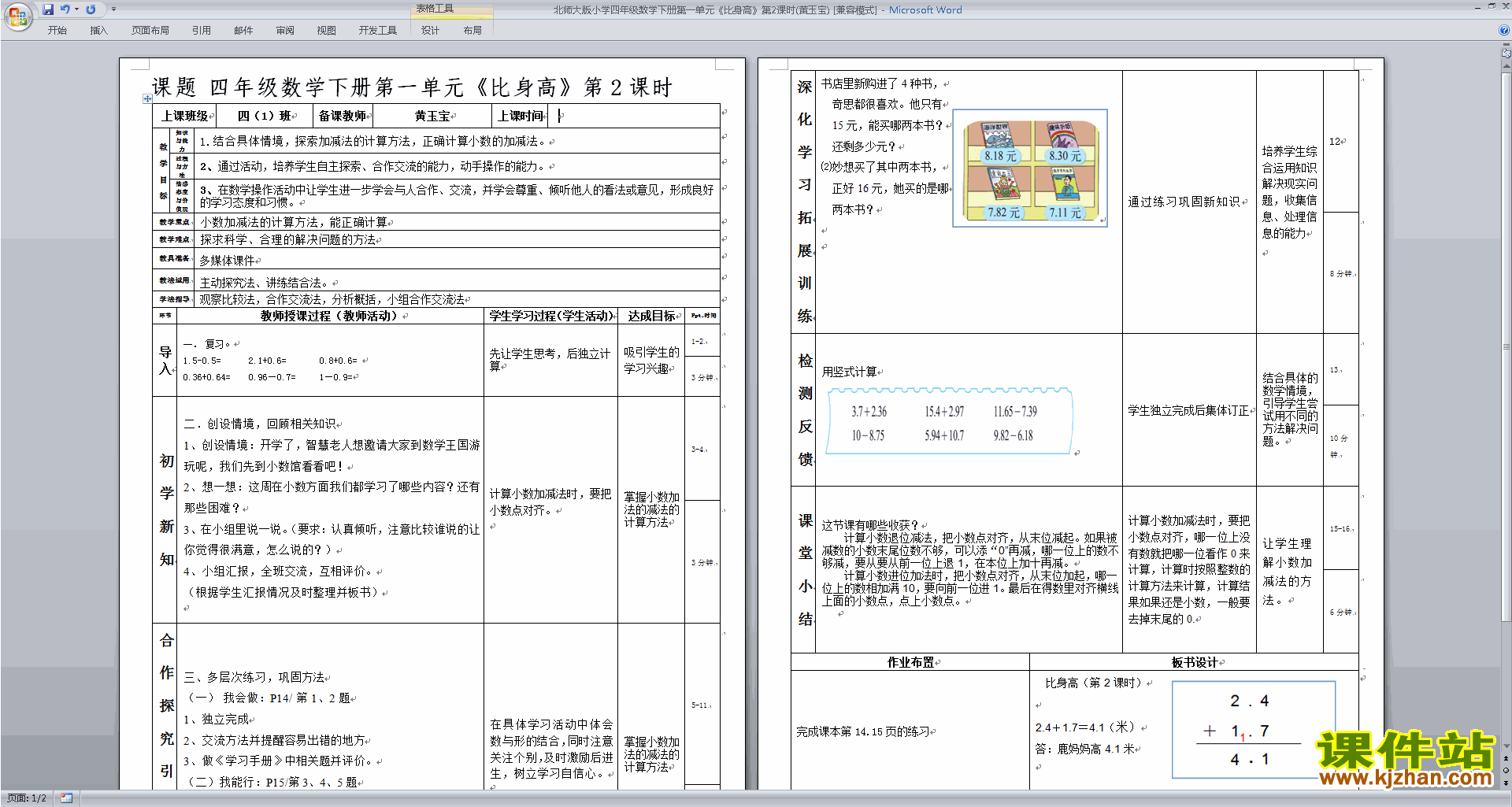Click the Save icon in quick access toolbar
Image resolution: width=1512 pixels, height=807 pixels.
pyautogui.click(x=48, y=9)
